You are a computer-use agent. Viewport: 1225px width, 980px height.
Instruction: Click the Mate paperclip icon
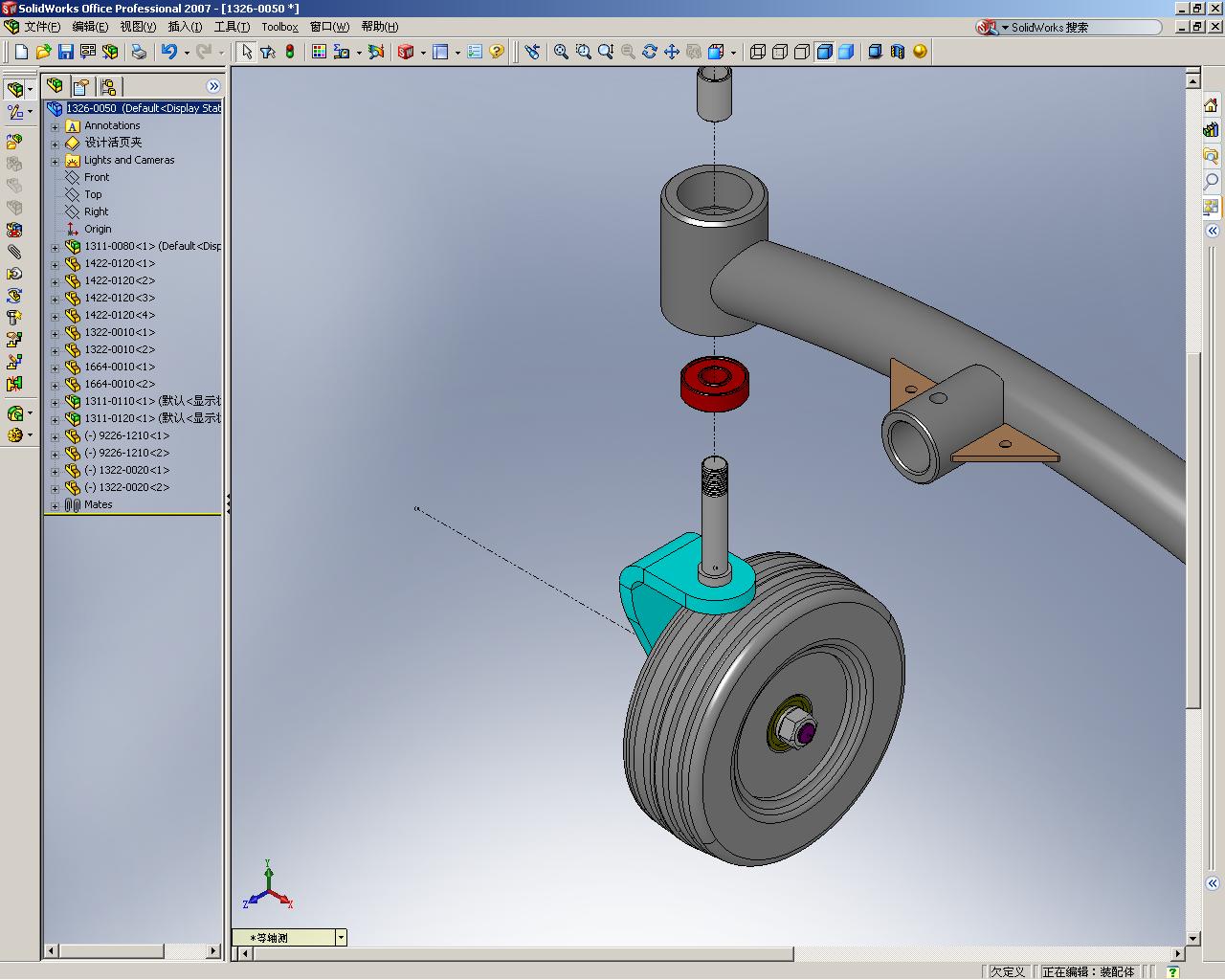[x=14, y=253]
